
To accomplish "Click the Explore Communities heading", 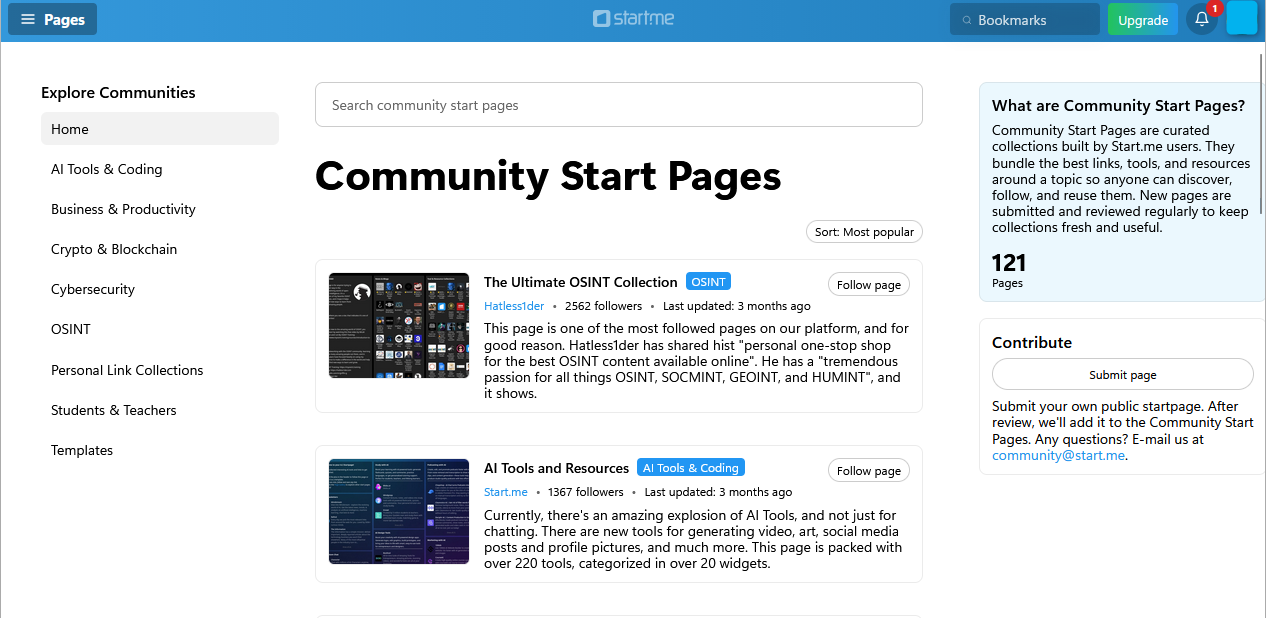I will click(118, 93).
